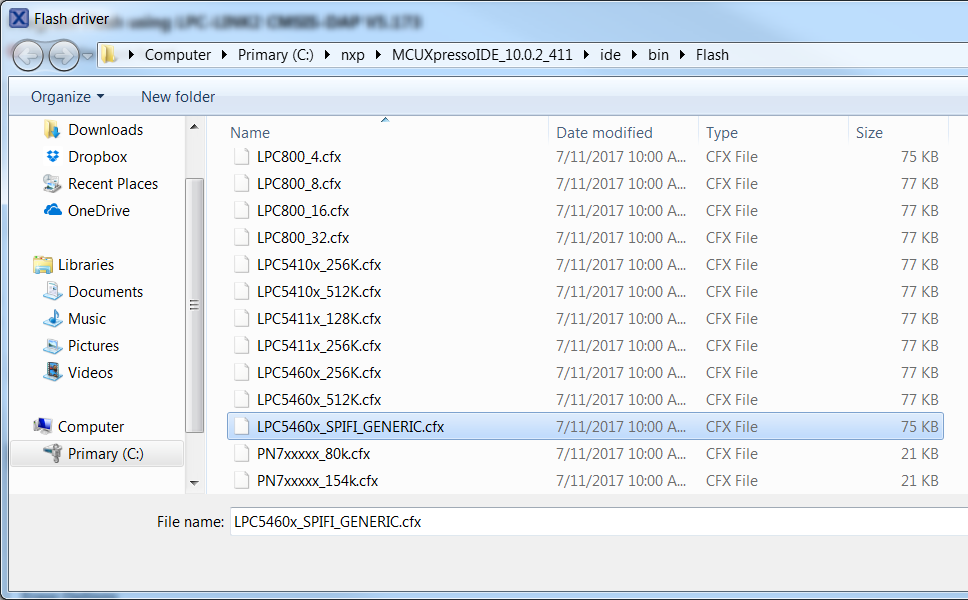
Task: Expand the arrow after MCUXpressoIDE_10.0.2_411 in breadcrumb
Action: point(586,55)
